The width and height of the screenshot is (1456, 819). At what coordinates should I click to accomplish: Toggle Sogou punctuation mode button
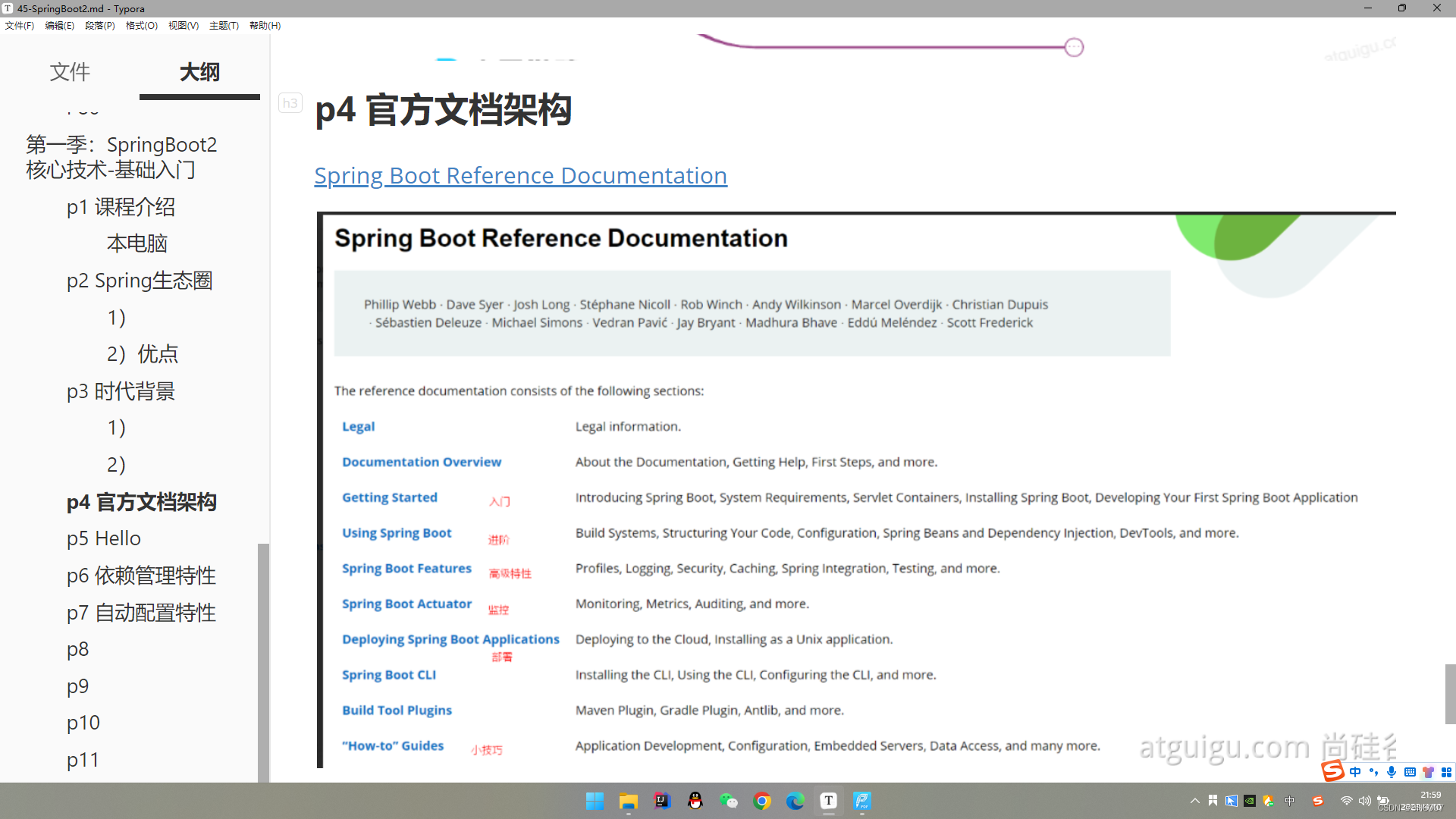pyautogui.click(x=1373, y=772)
